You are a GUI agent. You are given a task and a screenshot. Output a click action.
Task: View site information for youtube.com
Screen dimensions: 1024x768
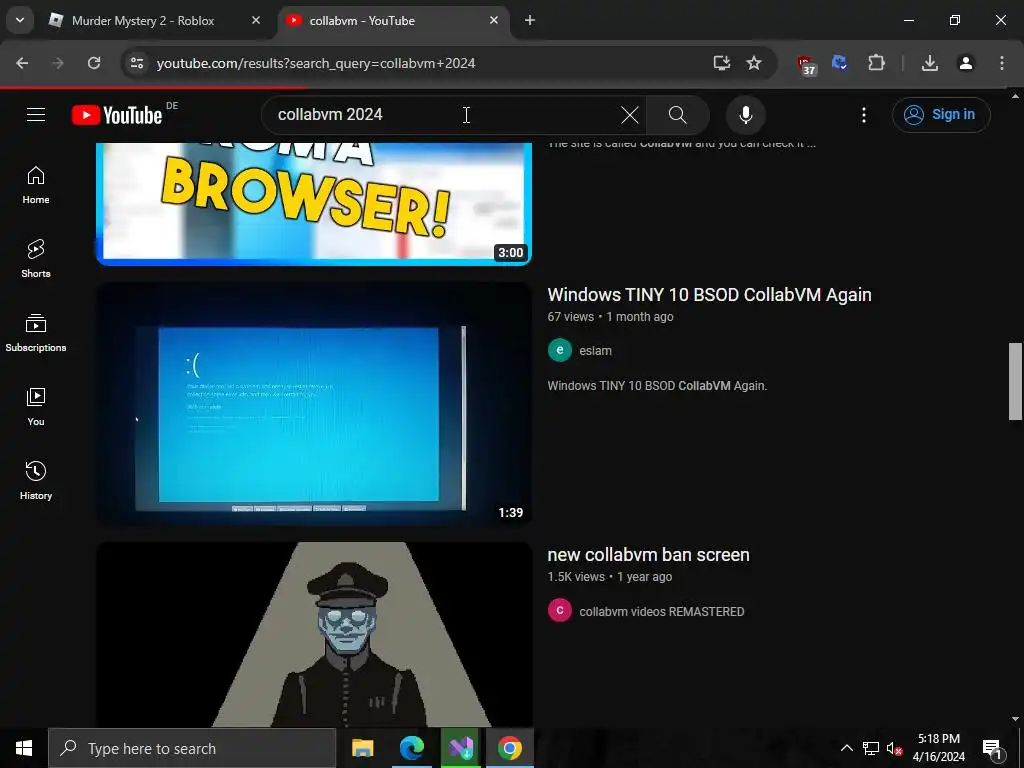point(137,63)
